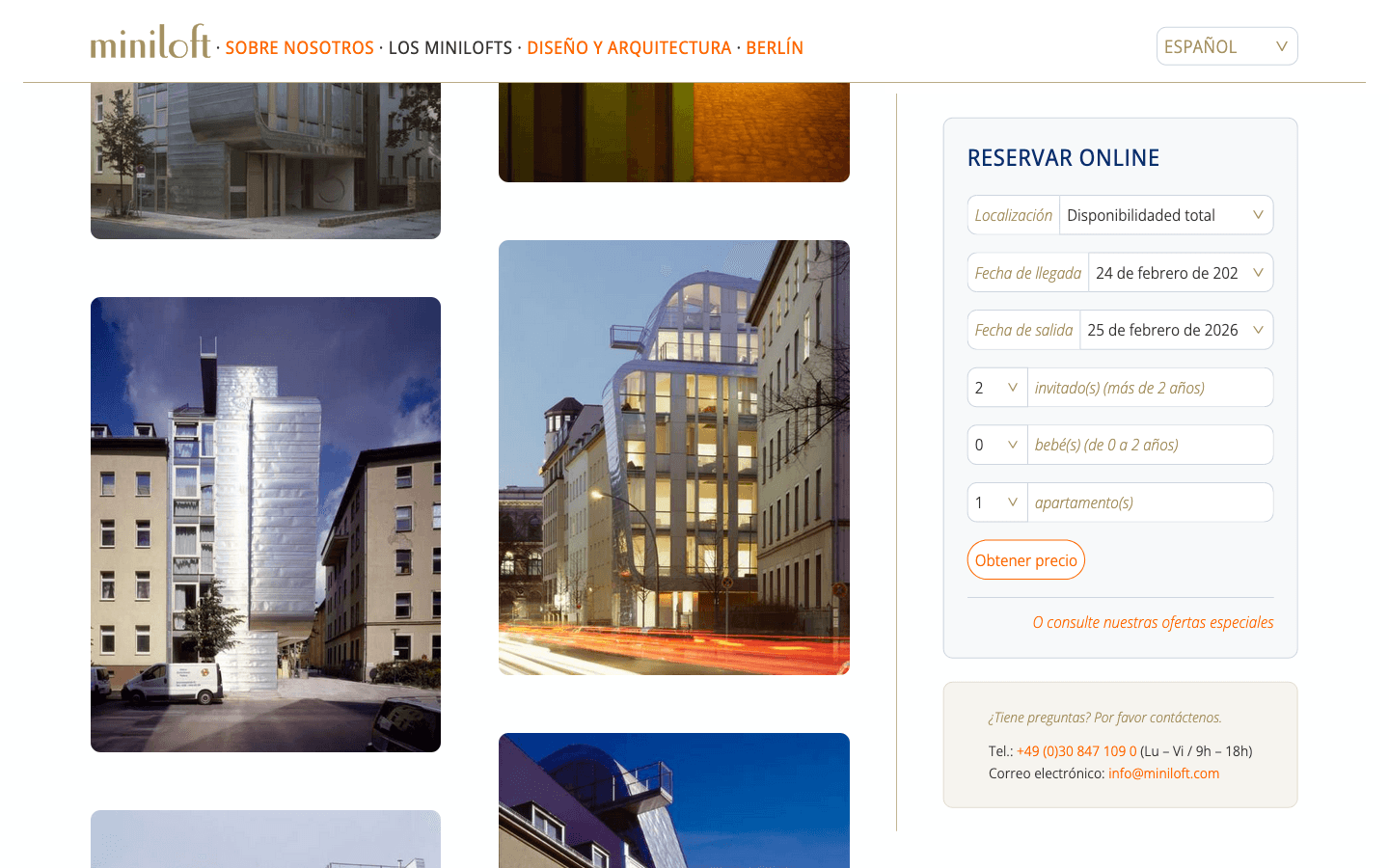
Task: Click the silver tower building photo
Action: [x=265, y=524]
